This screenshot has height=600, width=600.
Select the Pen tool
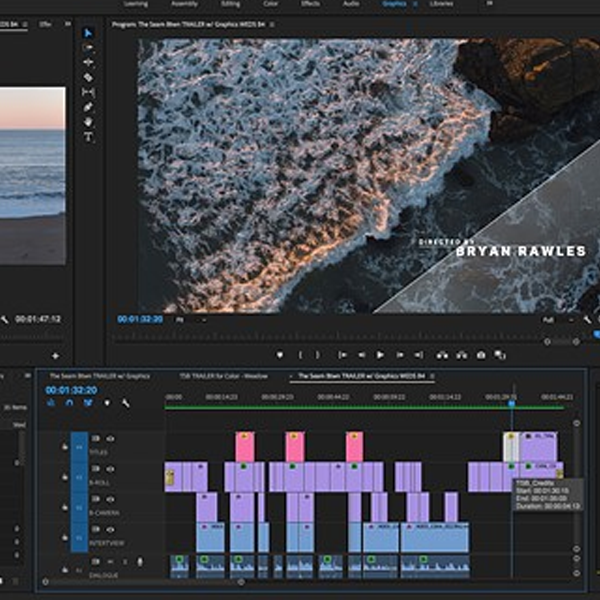point(88,107)
